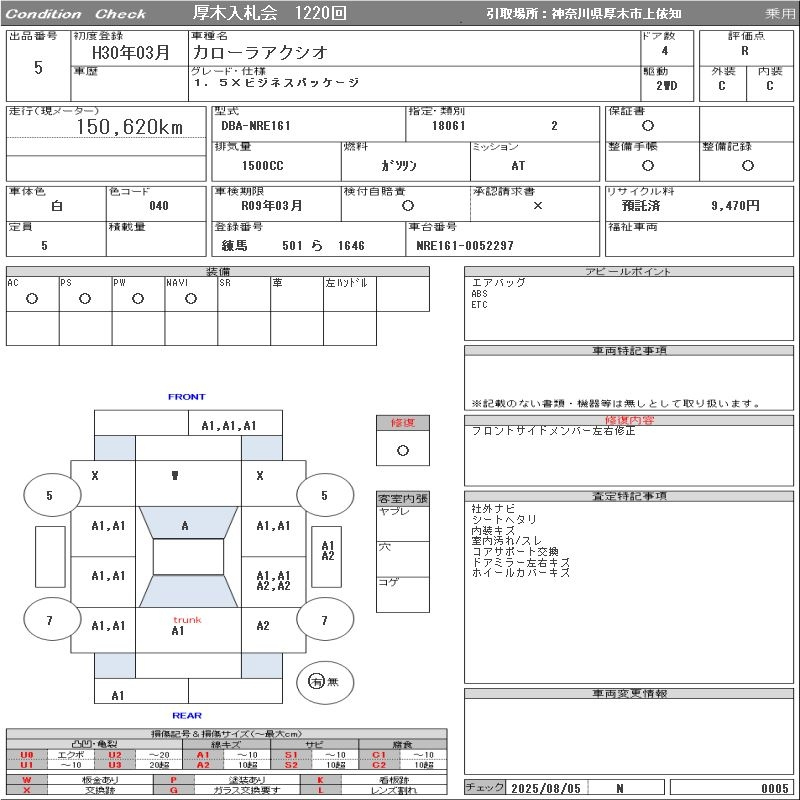Select the car name カローラアクシオ
Image resolution: width=800 pixels, height=800 pixels.
(x=260, y=52)
